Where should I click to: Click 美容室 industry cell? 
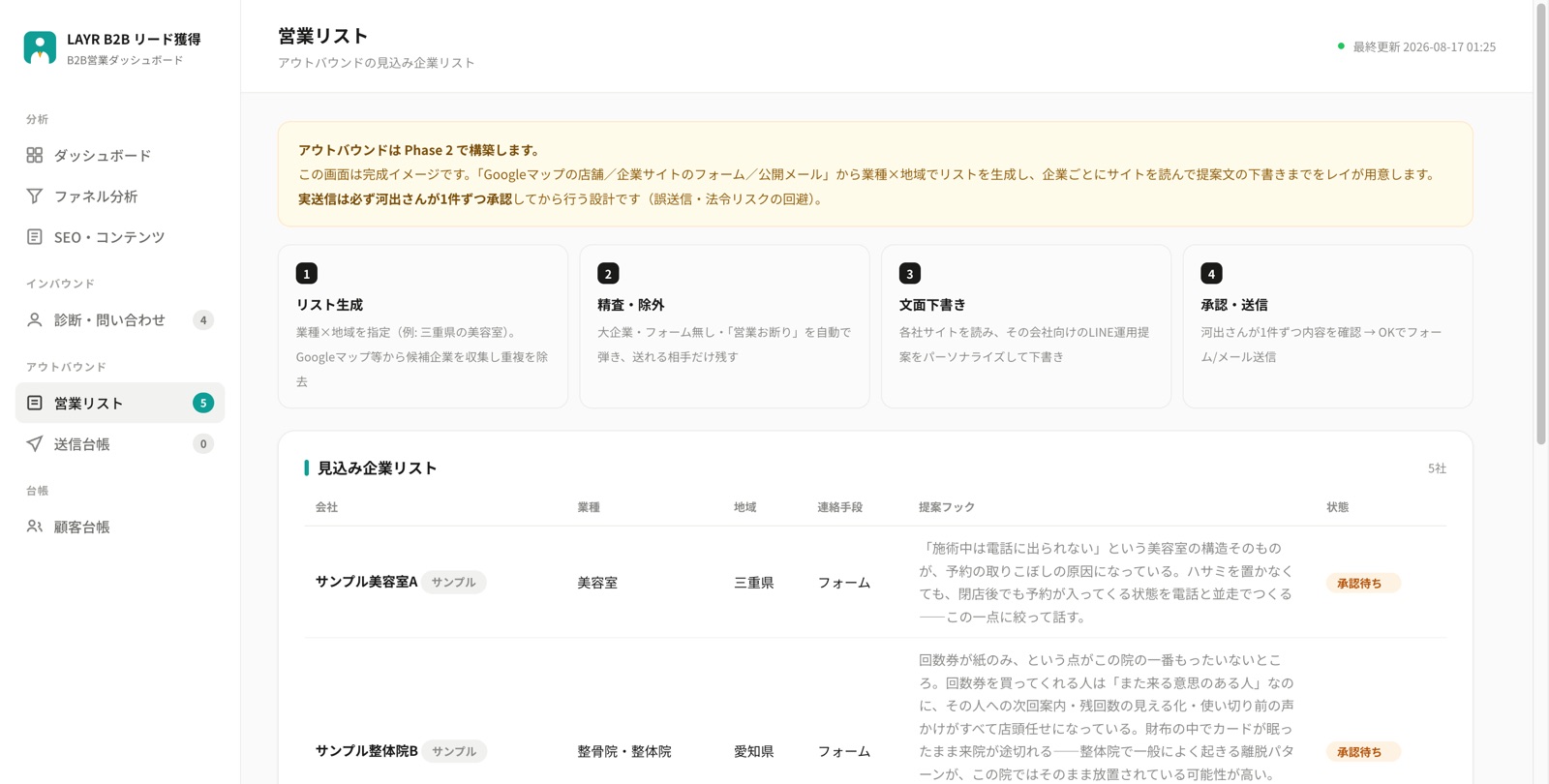point(597,583)
